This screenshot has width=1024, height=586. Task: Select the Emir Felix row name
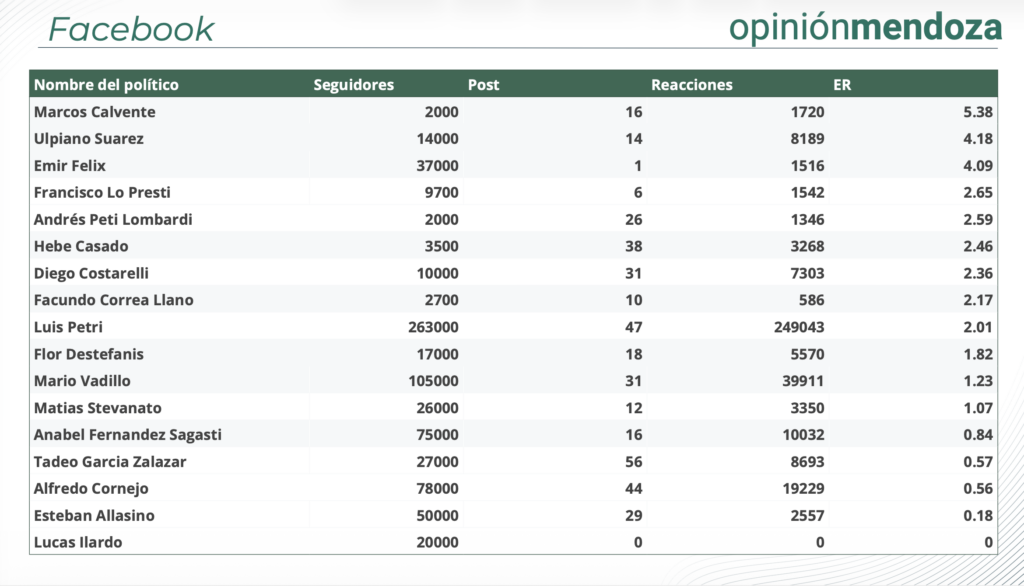click(69, 166)
